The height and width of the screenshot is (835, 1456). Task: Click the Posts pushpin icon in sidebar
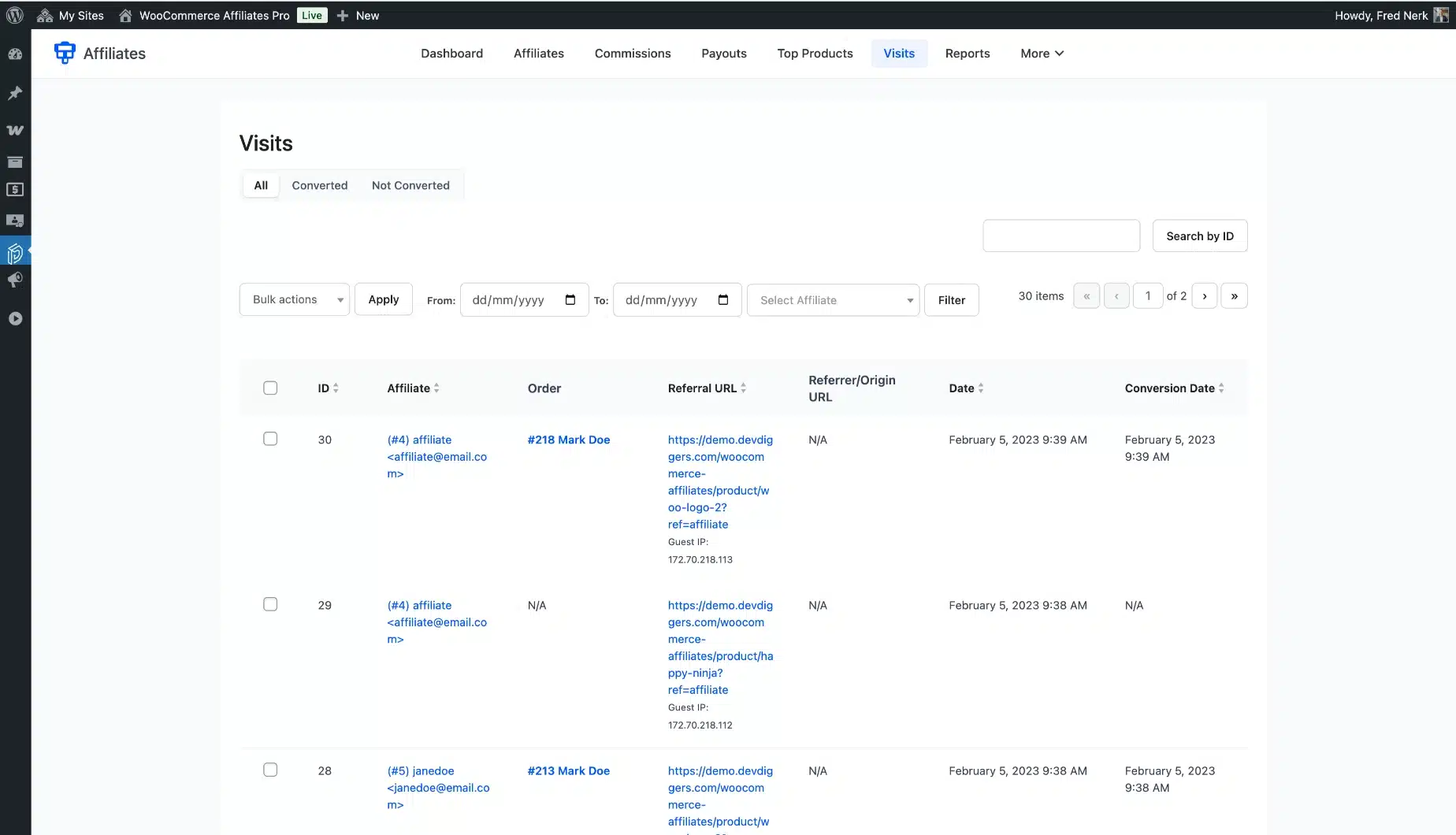pos(15,93)
